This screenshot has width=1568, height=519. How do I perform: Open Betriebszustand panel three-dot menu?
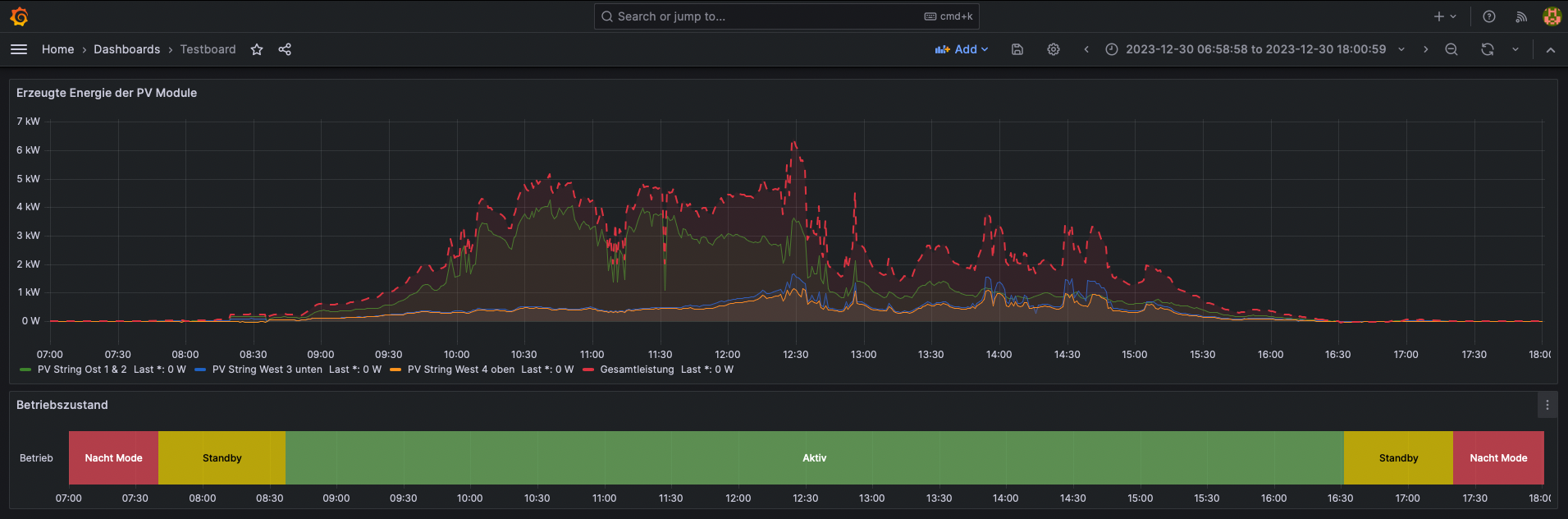[x=1547, y=405]
